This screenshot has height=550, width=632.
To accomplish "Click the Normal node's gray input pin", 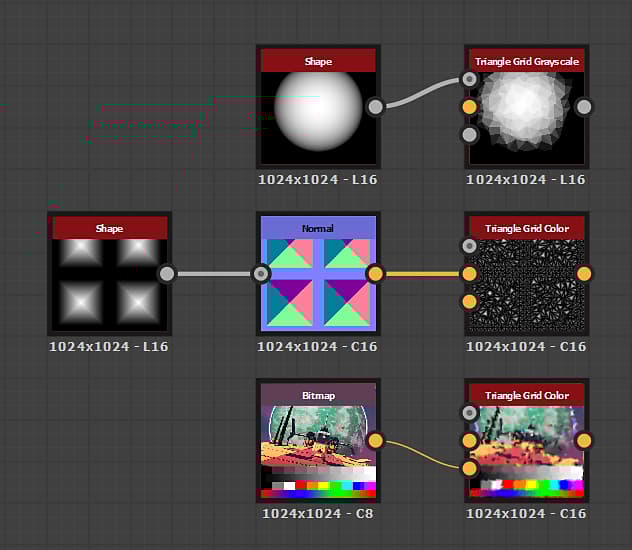I will 261,274.
